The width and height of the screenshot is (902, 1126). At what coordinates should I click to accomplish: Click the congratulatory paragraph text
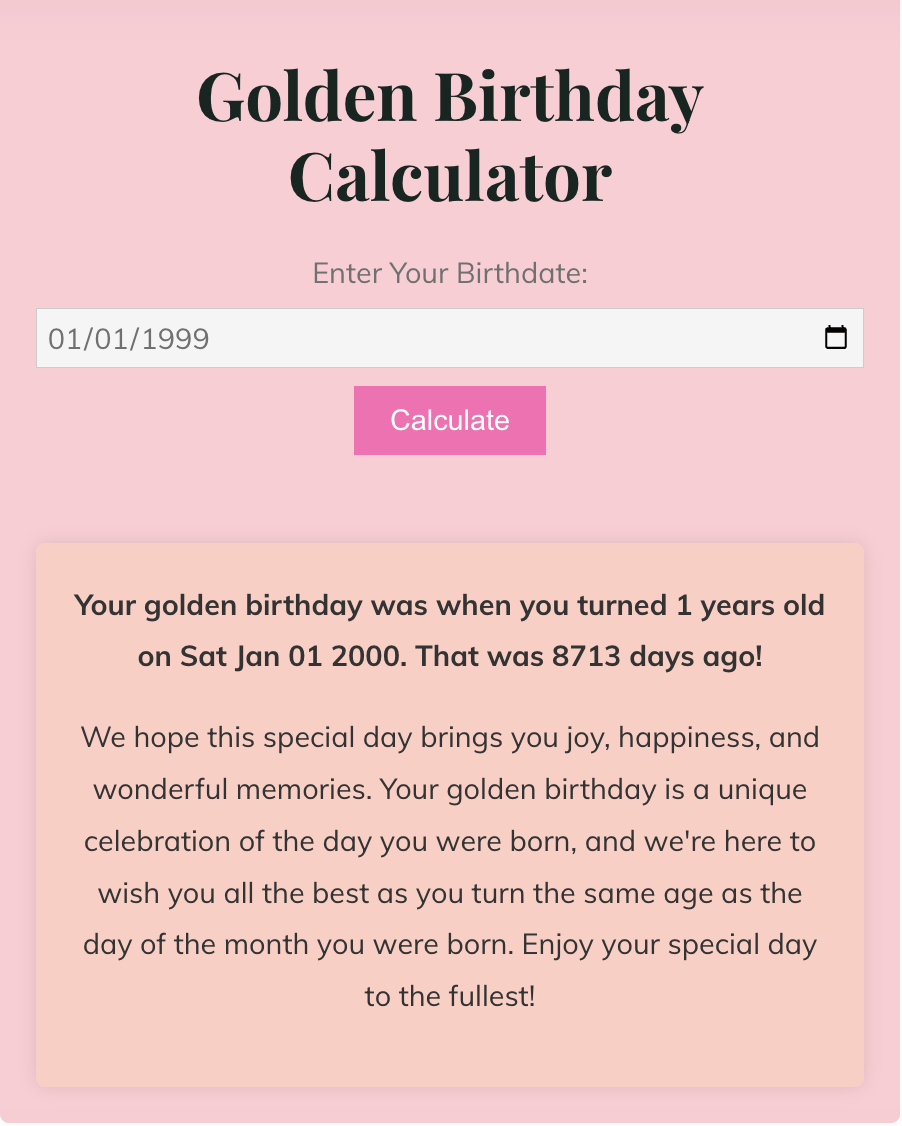[449, 866]
